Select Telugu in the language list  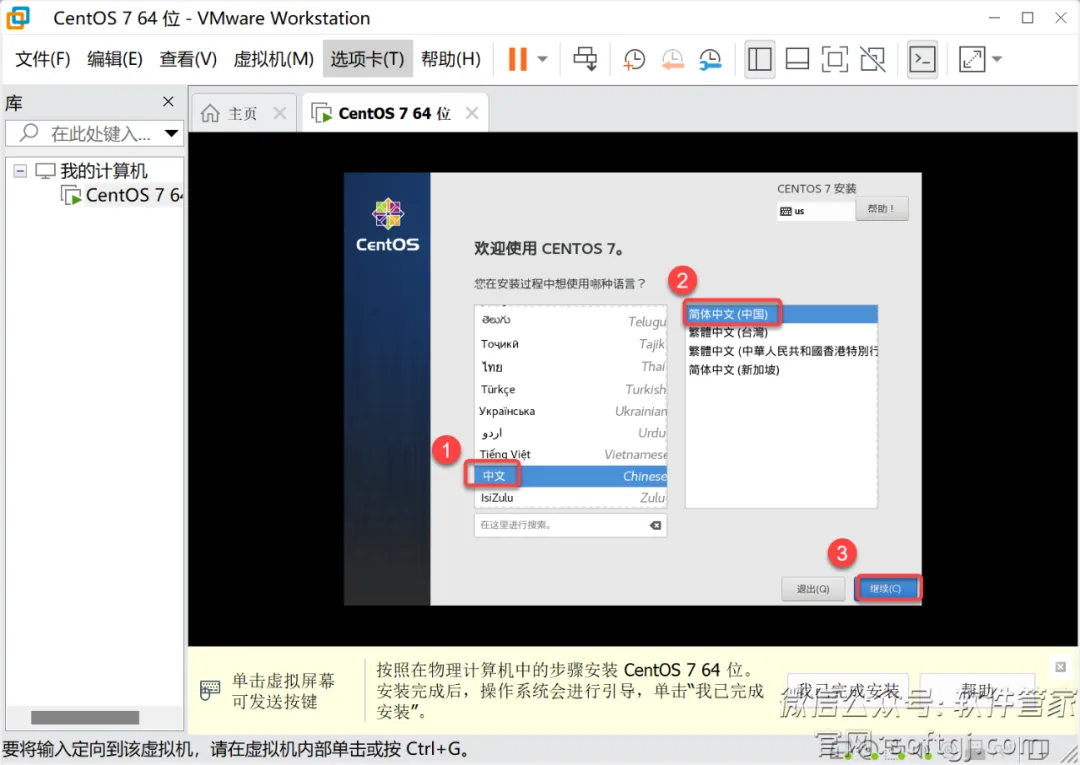tap(570, 321)
